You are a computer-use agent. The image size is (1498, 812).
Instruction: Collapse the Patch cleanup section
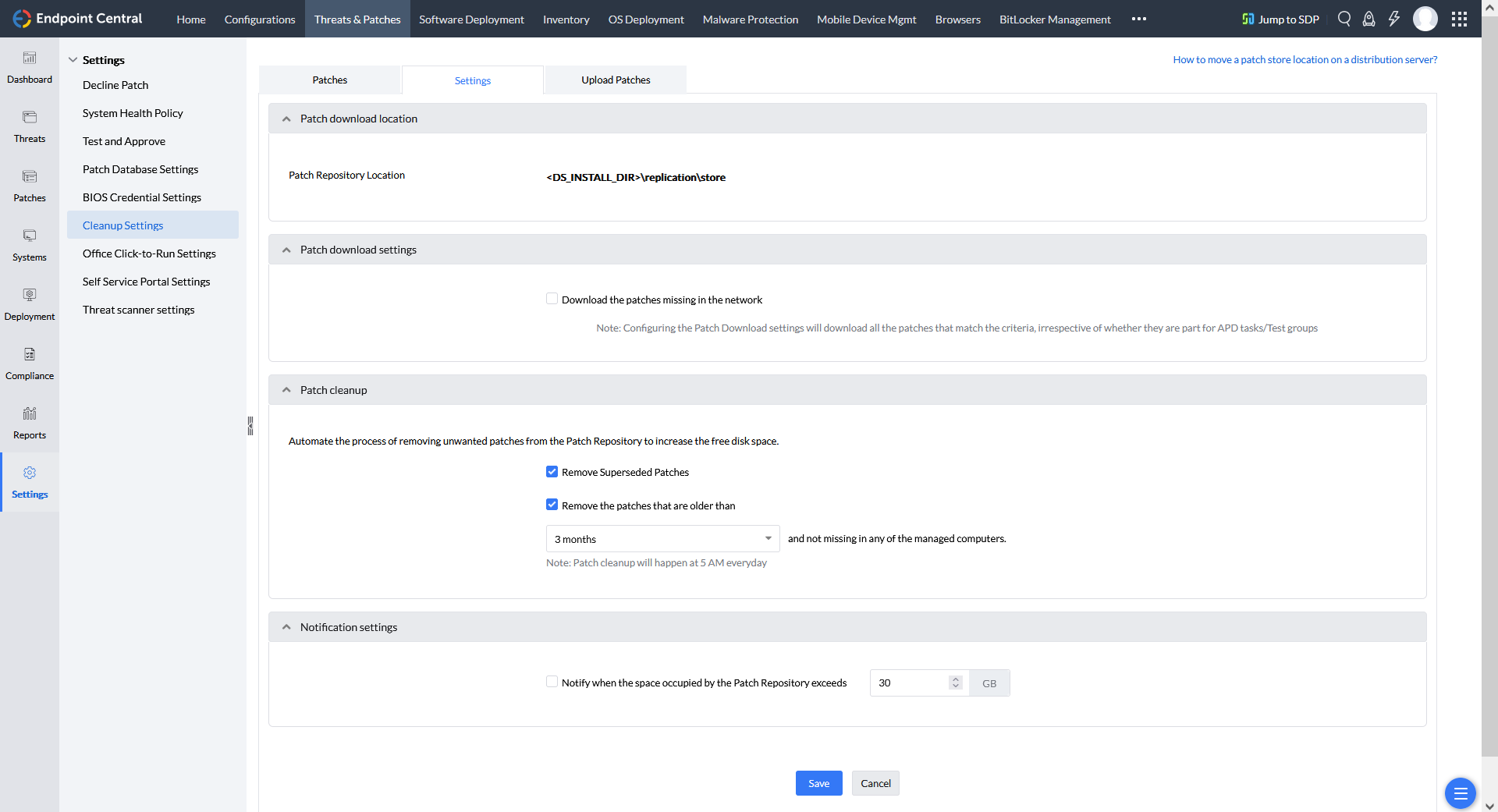[286, 390]
